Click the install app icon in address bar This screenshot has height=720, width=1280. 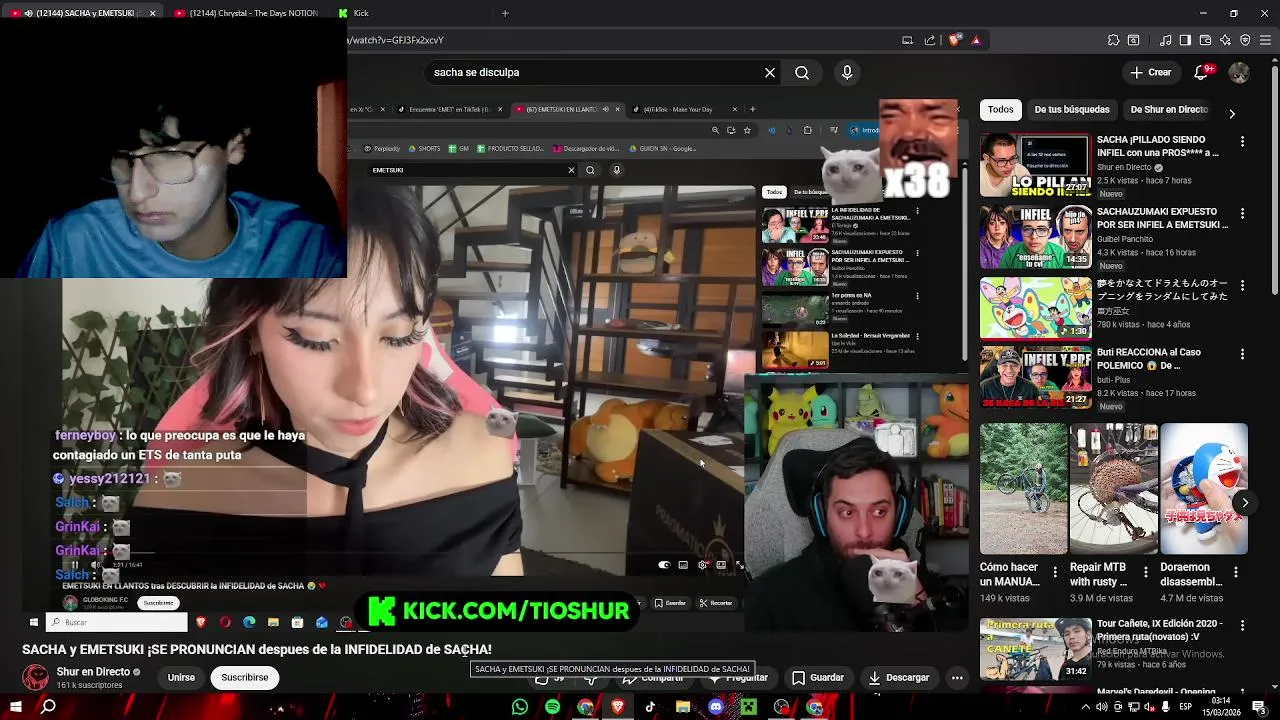907,40
